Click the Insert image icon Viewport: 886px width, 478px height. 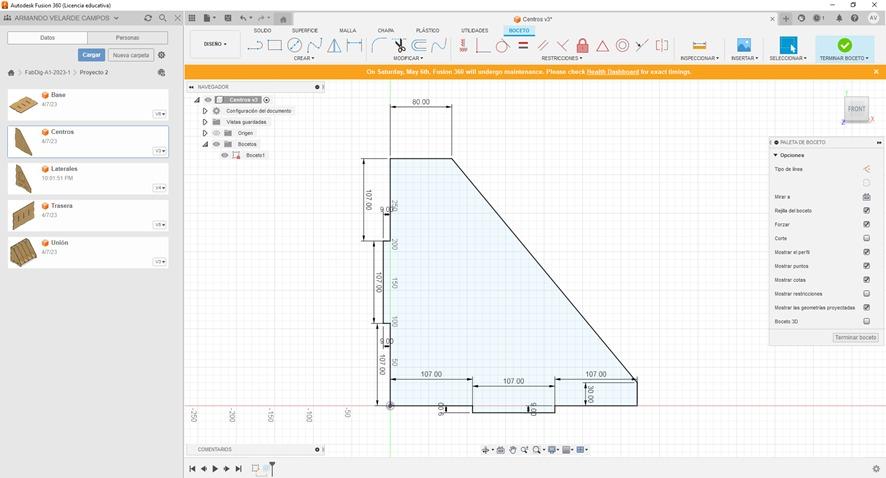pos(744,45)
